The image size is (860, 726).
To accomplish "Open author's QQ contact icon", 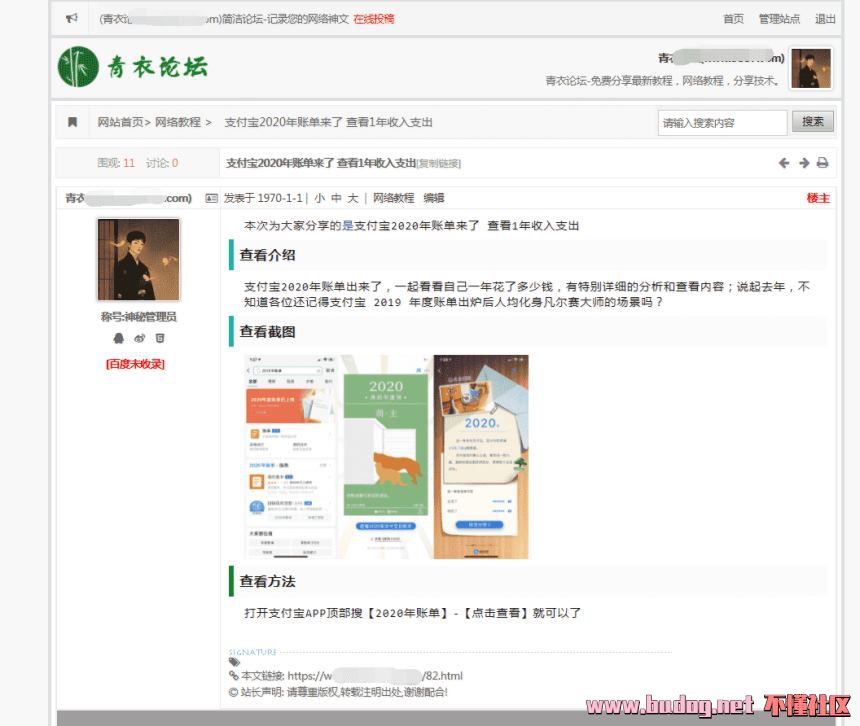I will [x=120, y=339].
